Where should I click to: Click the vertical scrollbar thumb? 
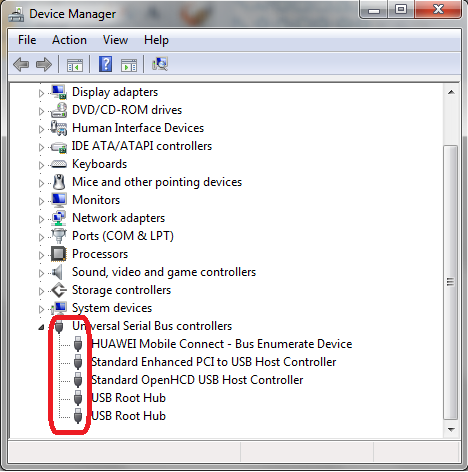(x=451, y=282)
